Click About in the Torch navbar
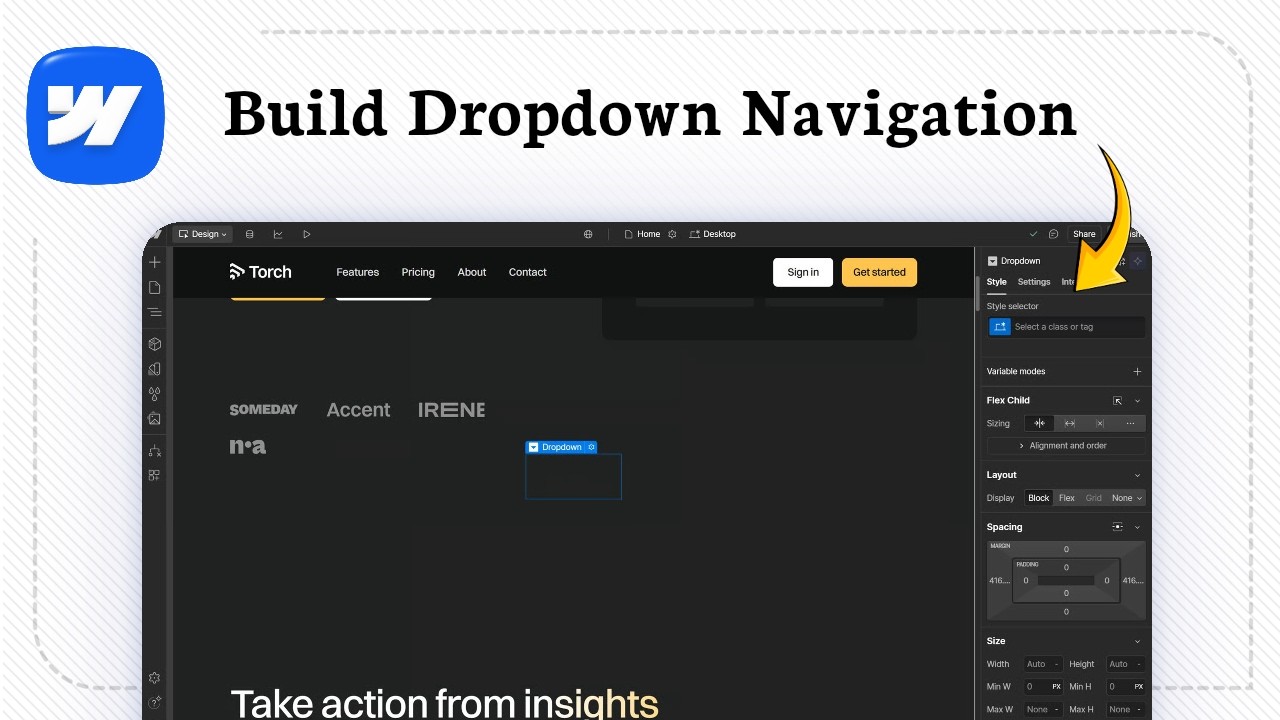This screenshot has width=1280, height=720. click(472, 272)
